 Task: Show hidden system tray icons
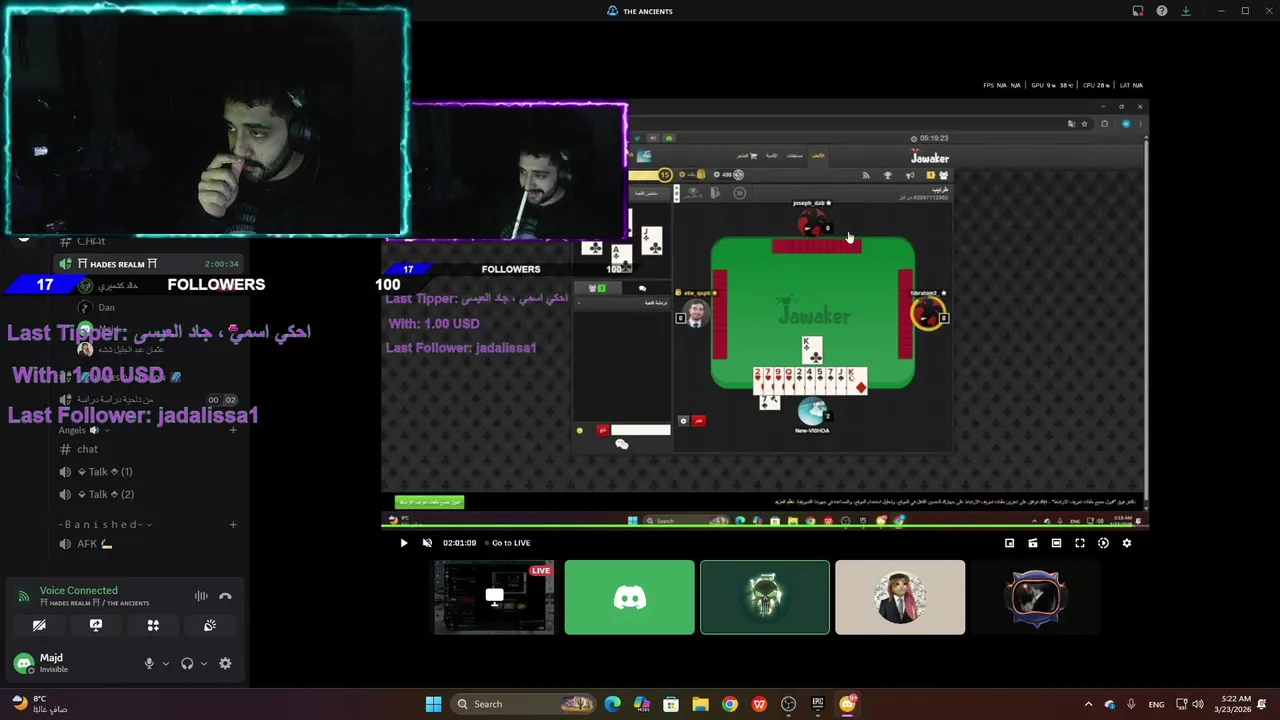tap(1088, 704)
